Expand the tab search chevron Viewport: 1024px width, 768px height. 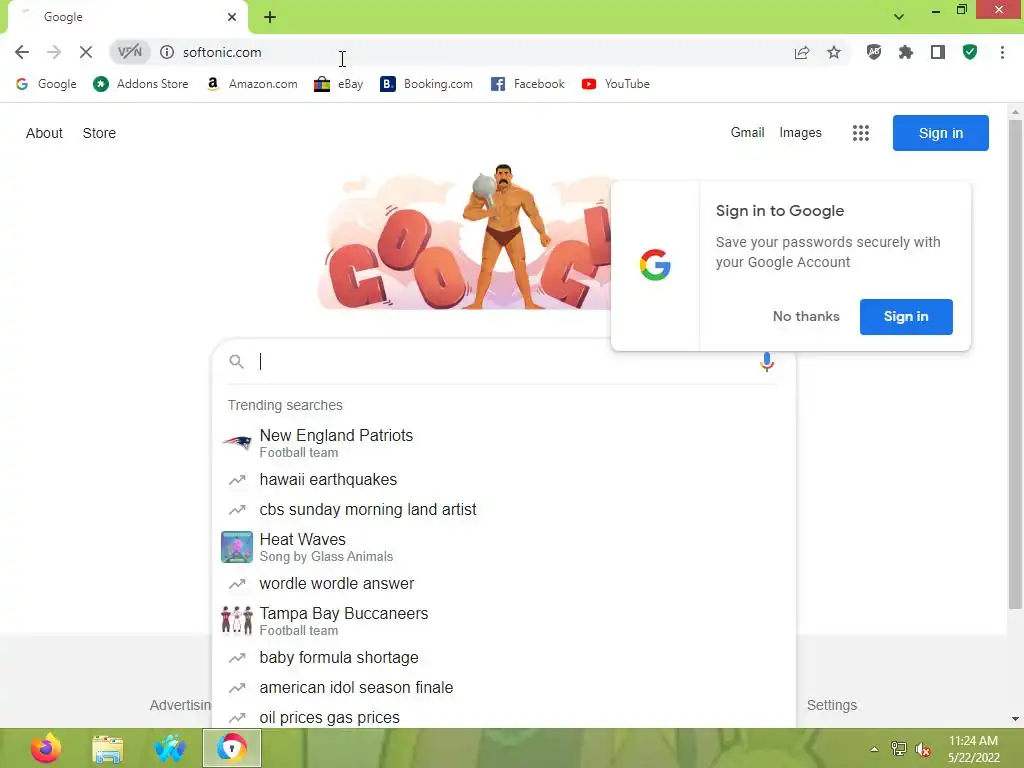click(899, 17)
